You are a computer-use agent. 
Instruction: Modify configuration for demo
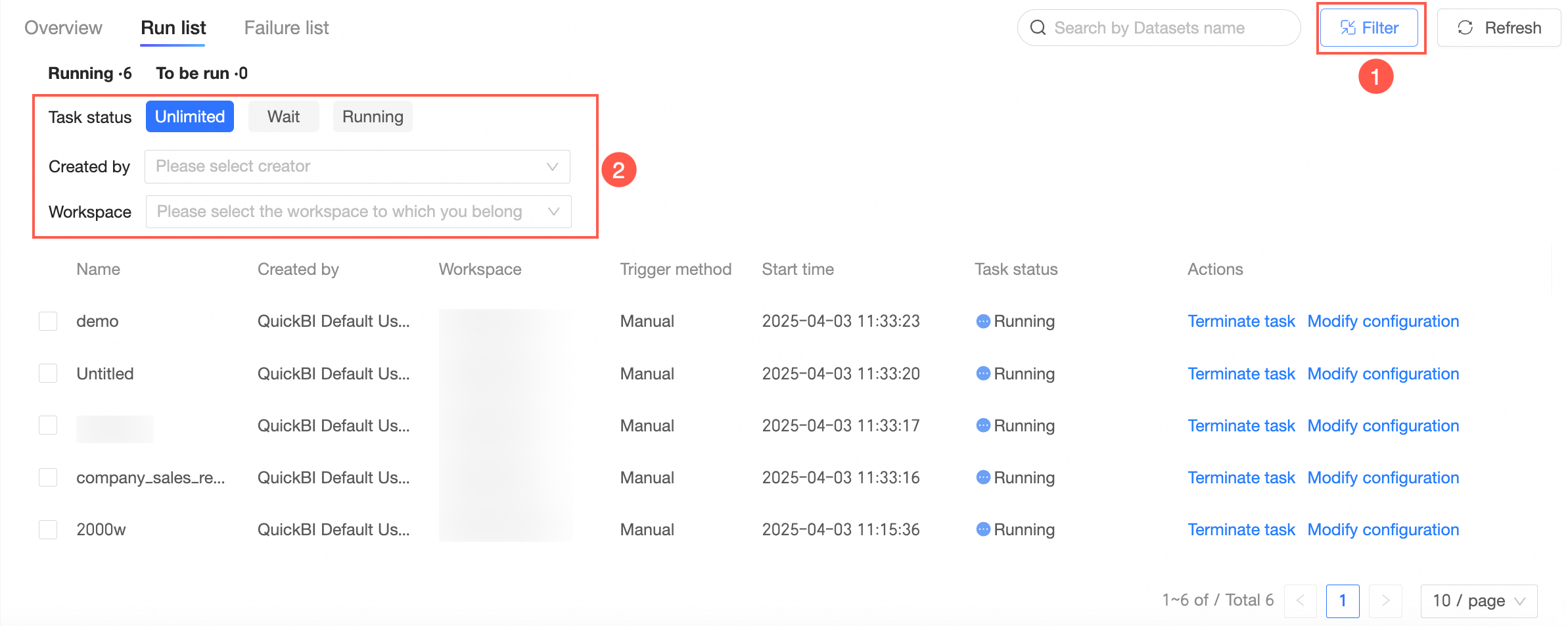point(1383,322)
